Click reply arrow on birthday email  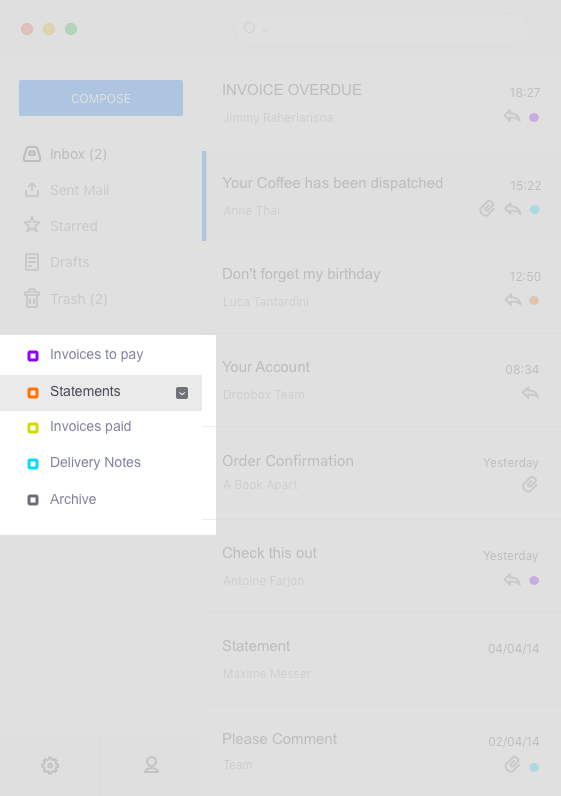point(513,300)
